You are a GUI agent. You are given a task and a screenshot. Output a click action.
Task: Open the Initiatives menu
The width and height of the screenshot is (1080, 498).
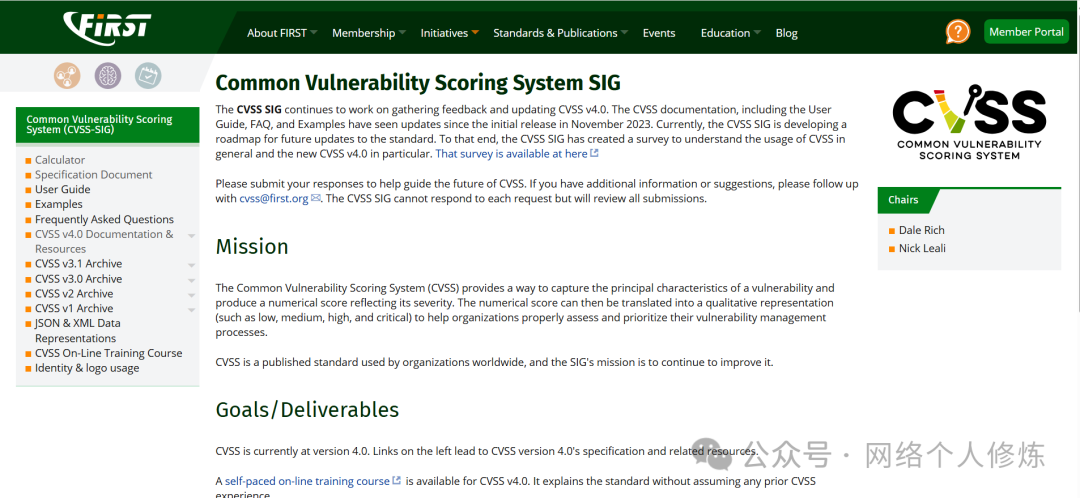pos(444,32)
